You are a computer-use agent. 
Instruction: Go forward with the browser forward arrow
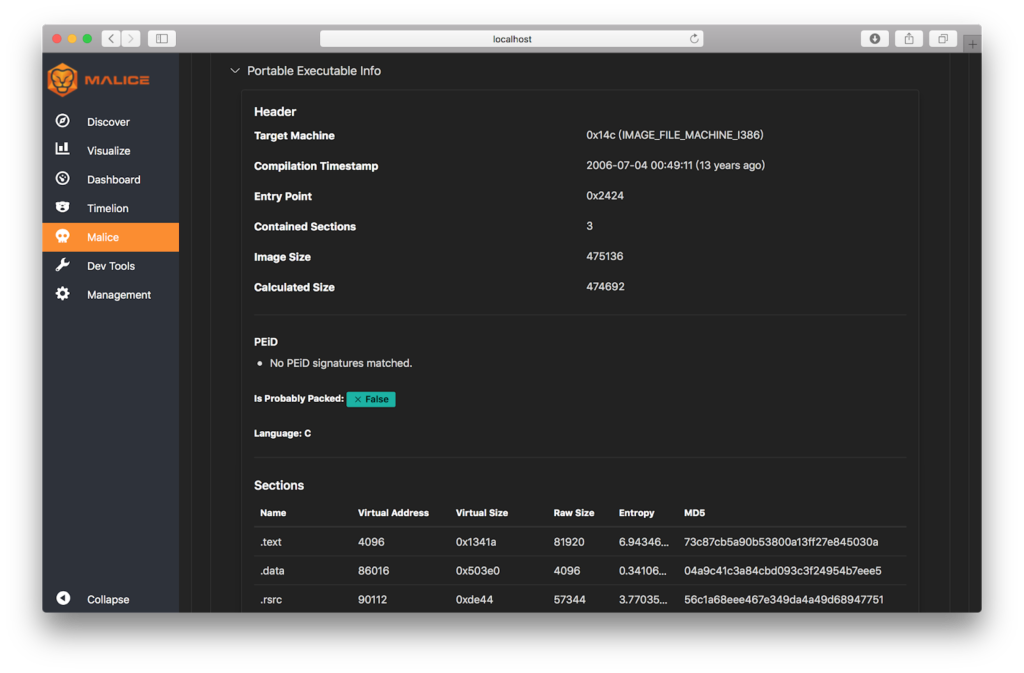click(131, 39)
